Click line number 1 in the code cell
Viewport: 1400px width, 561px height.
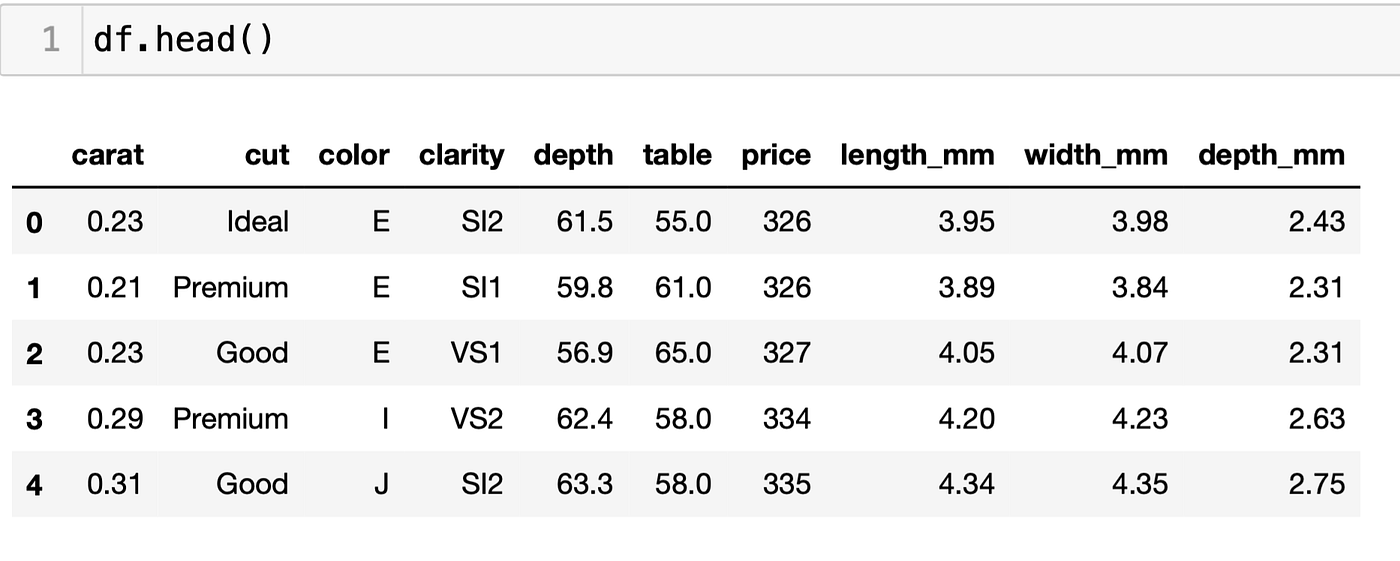point(50,40)
